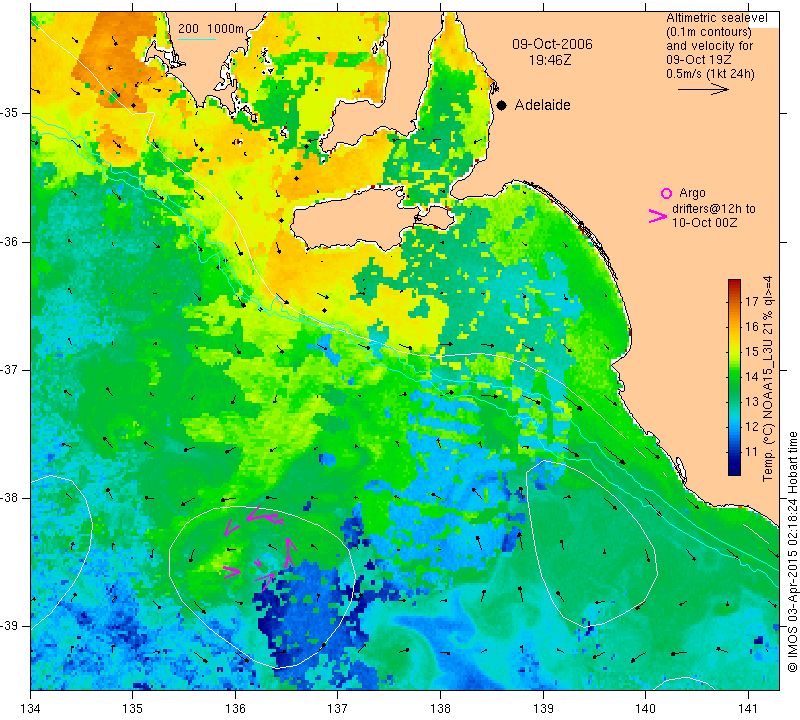
Task: Click the latitude label -38
Action: (10, 498)
